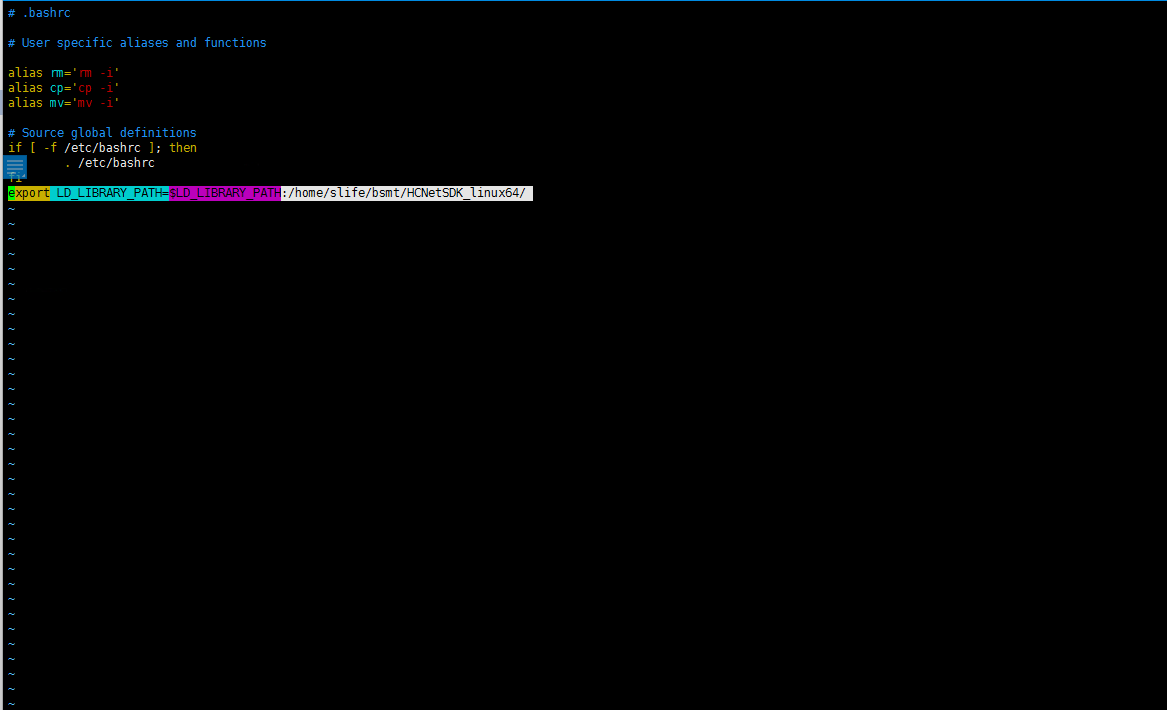The height and width of the screenshot is (710, 1167).
Task: Select the magenta $LD_LIBRARY_PATH variable highlight
Action: 222,192
